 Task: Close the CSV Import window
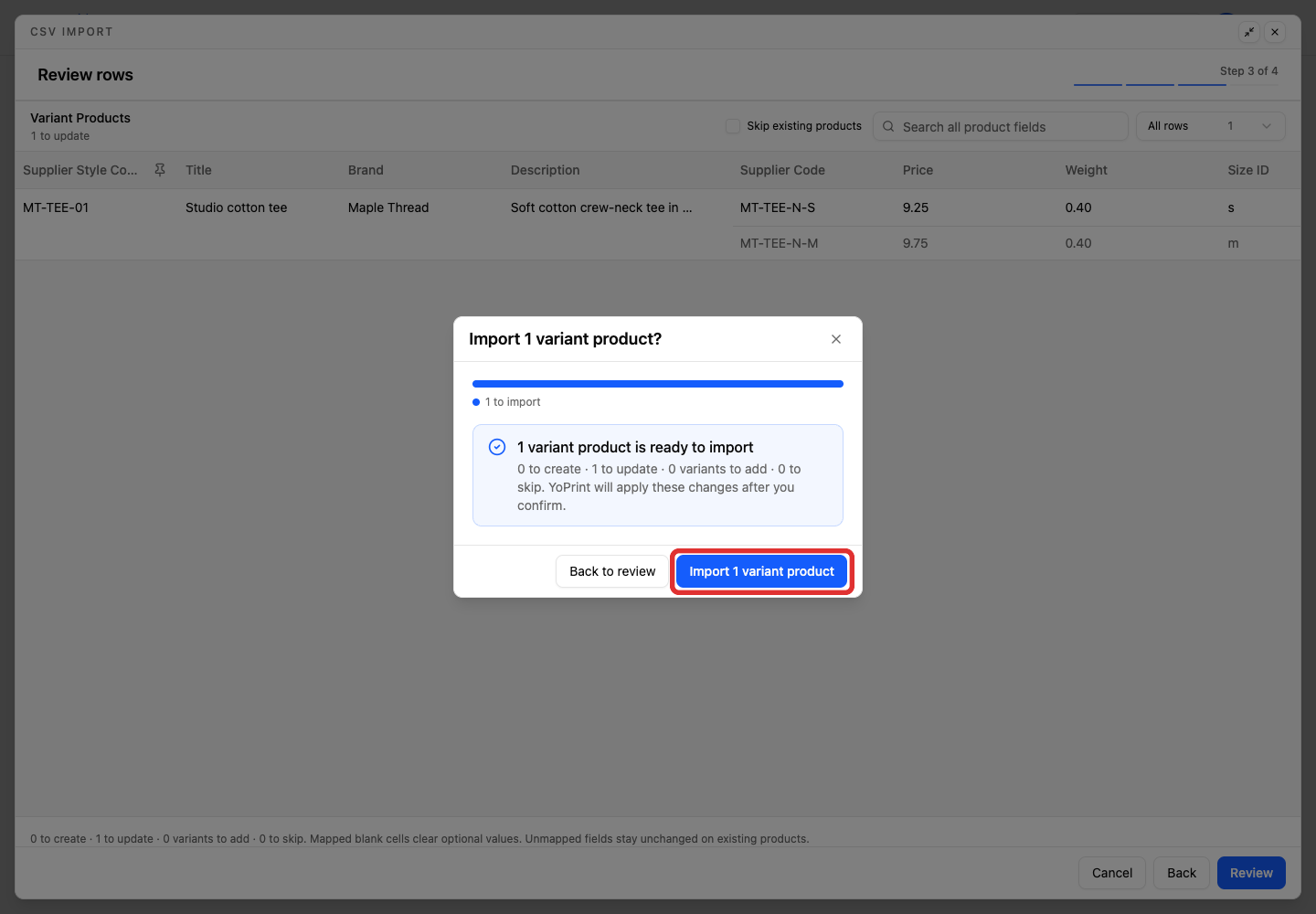pos(1275,32)
